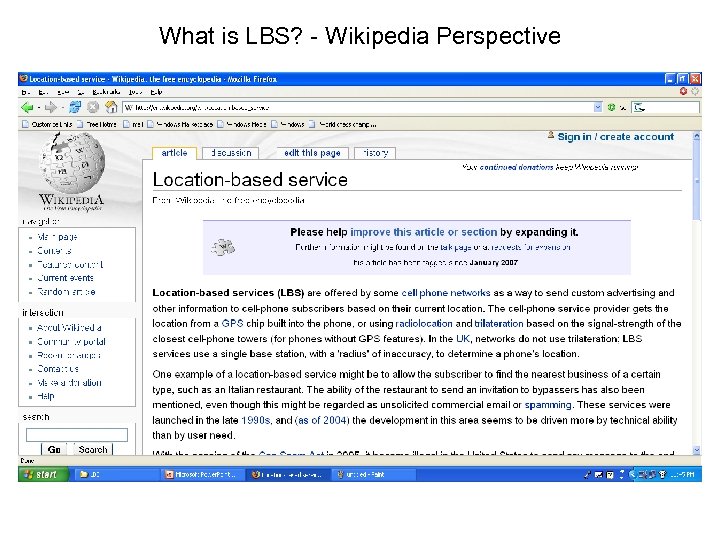The width and height of the screenshot is (720, 540).
Task: Follow the UK link in article
Action: point(463,339)
